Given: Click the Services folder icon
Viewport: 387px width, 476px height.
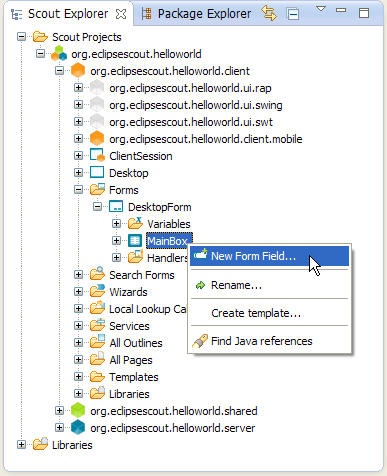Looking at the screenshot, I should pos(97,325).
